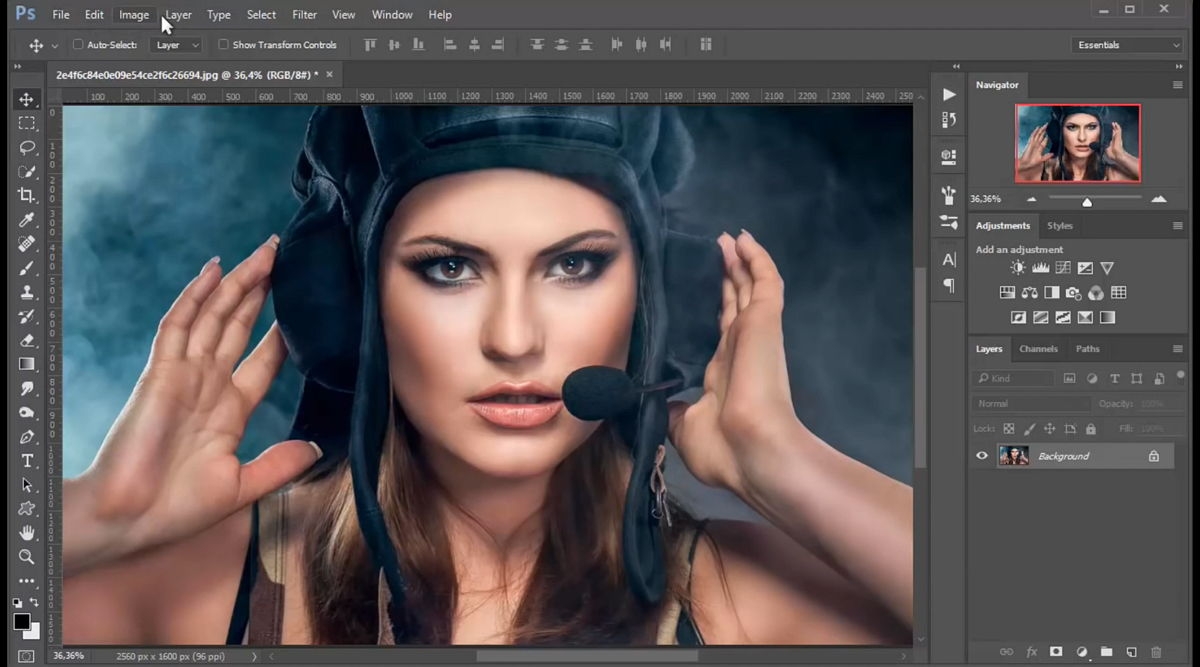Open the Paragraph panel icon
This screenshot has width=1200, height=667.
[x=949, y=286]
